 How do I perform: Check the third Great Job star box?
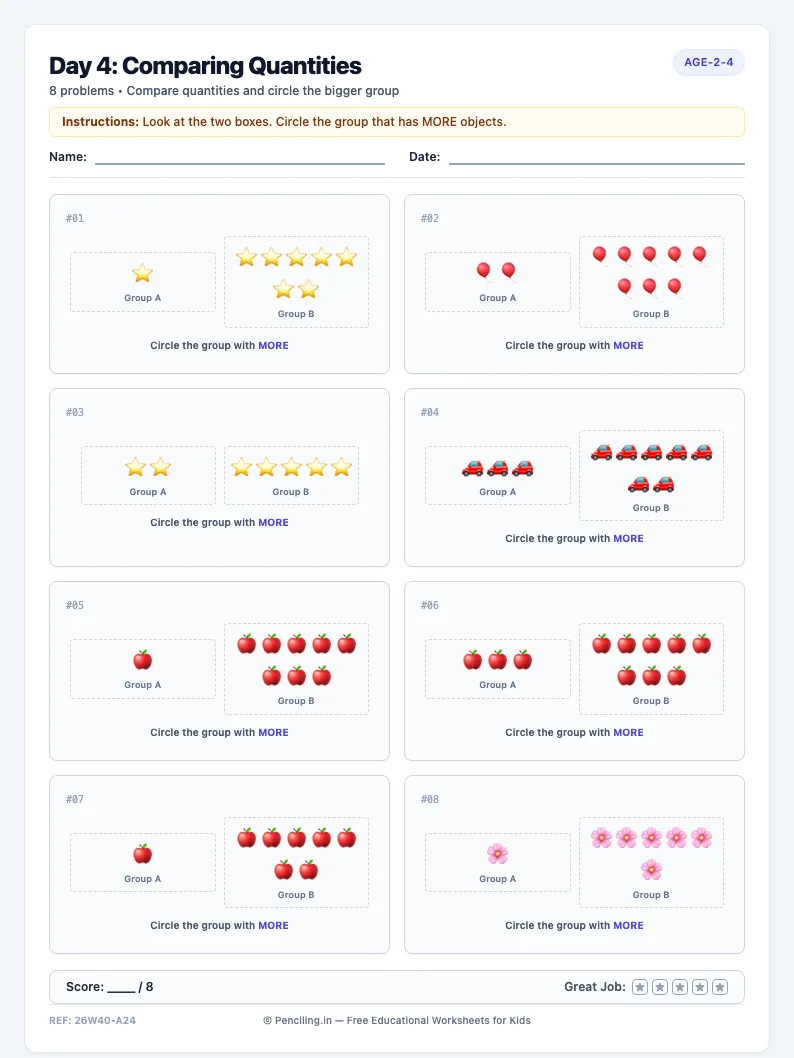point(680,987)
